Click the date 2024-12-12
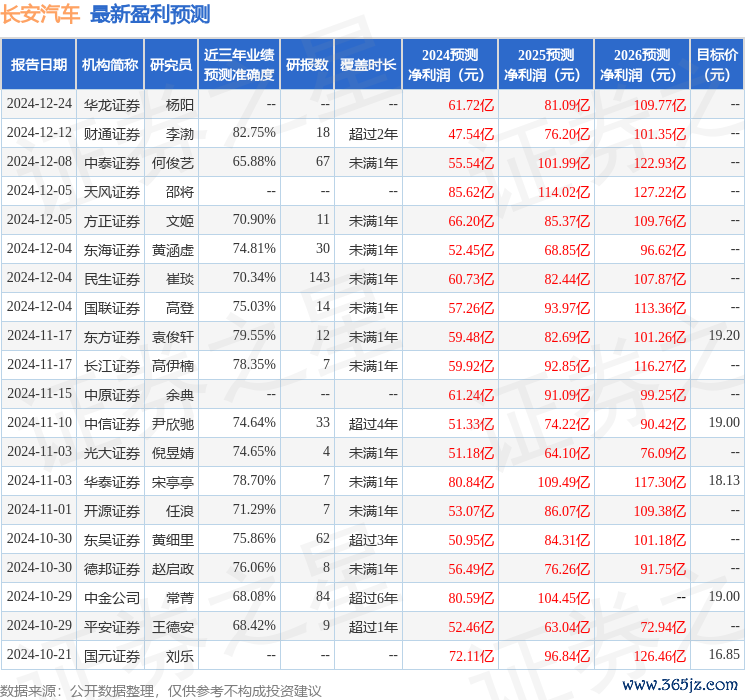This screenshot has width=745, height=700. (39, 133)
